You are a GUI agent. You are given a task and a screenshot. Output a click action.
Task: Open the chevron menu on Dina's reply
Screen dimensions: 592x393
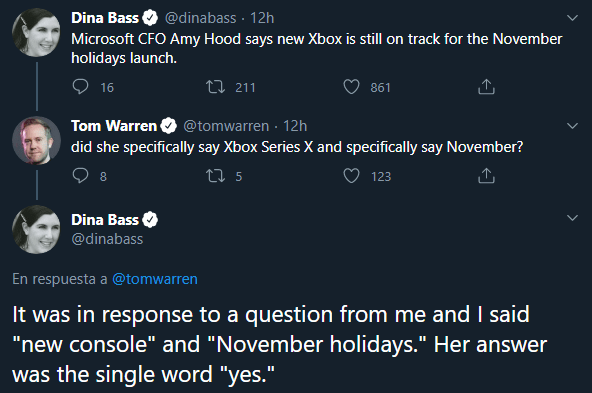click(x=572, y=218)
